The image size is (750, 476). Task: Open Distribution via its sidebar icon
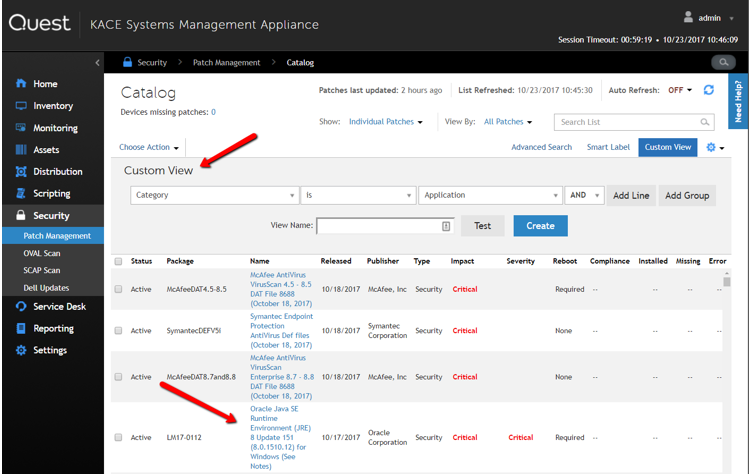point(21,172)
